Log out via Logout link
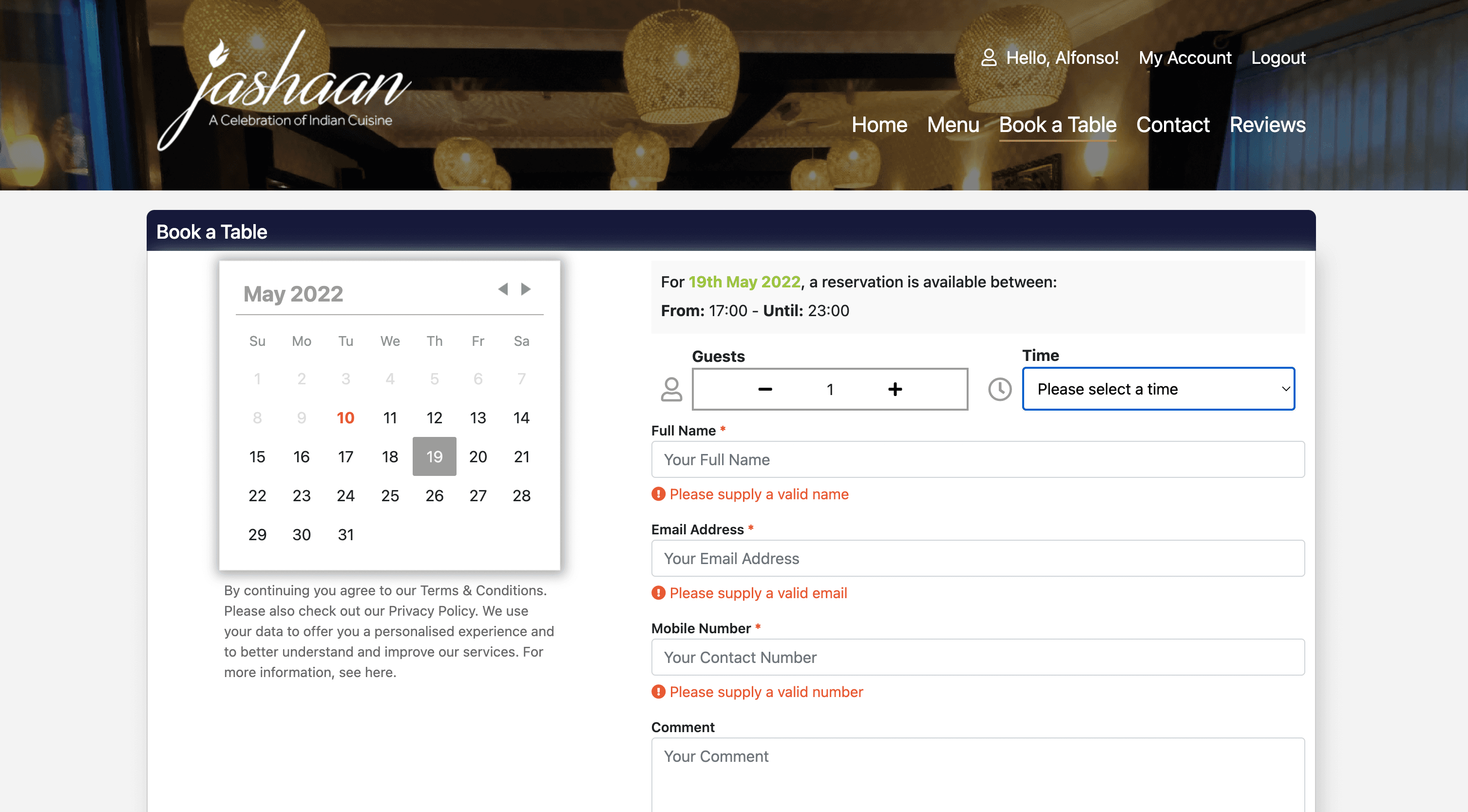This screenshot has width=1468, height=812. 1278,57
